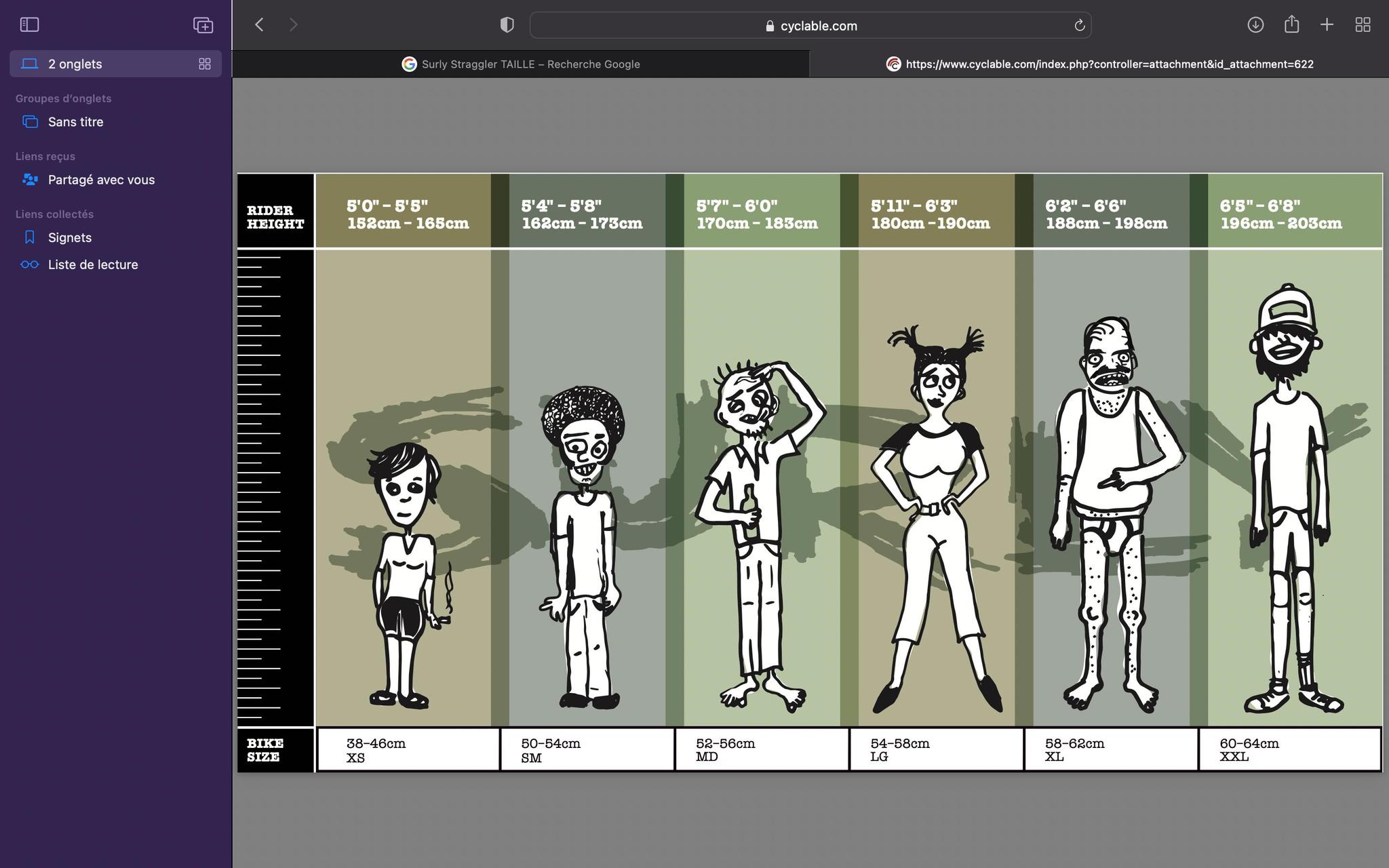Go forward to the next page
The width and height of the screenshot is (1389, 868).
pos(293,25)
